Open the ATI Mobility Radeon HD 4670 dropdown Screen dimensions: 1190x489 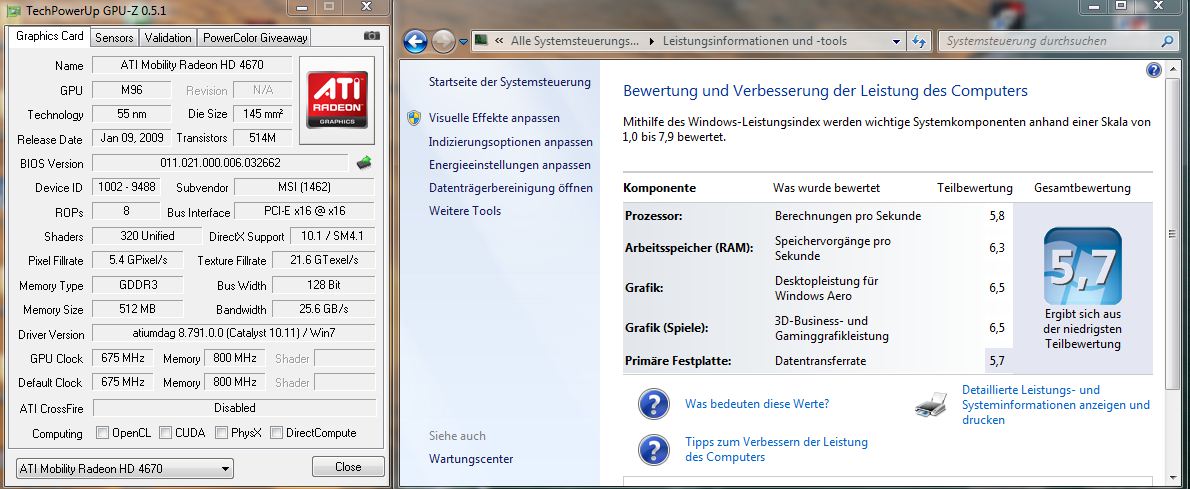(124, 468)
